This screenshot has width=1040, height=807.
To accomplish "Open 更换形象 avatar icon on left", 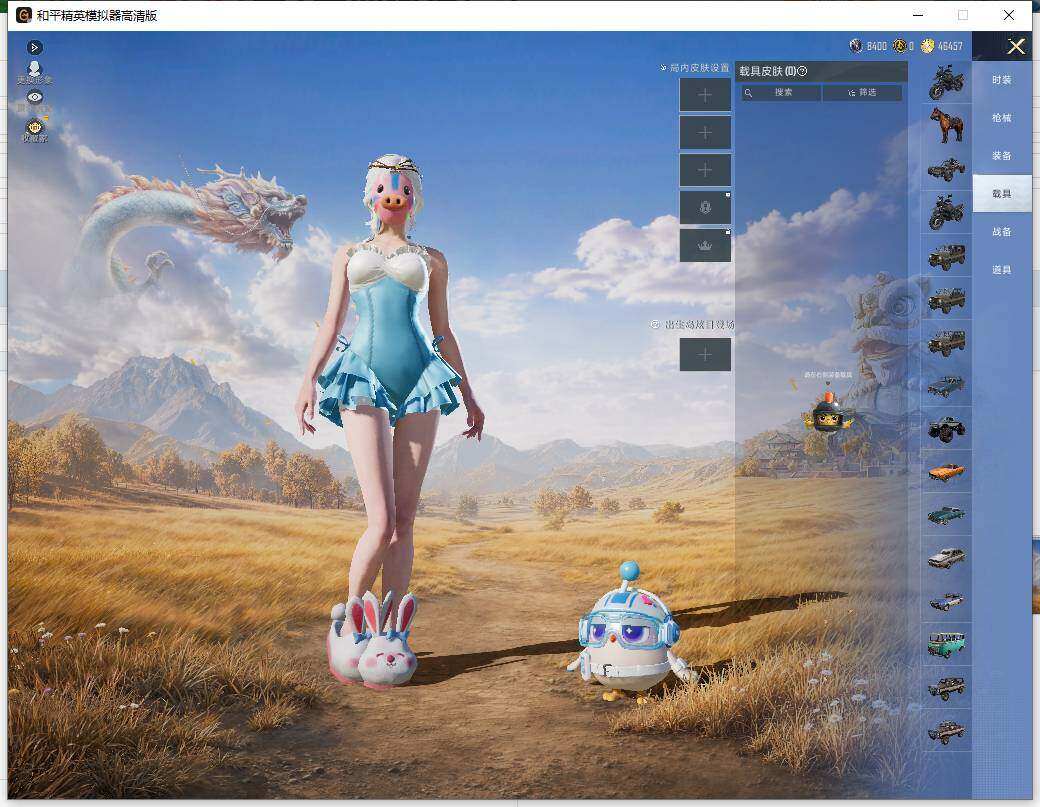I will pyautogui.click(x=34, y=72).
